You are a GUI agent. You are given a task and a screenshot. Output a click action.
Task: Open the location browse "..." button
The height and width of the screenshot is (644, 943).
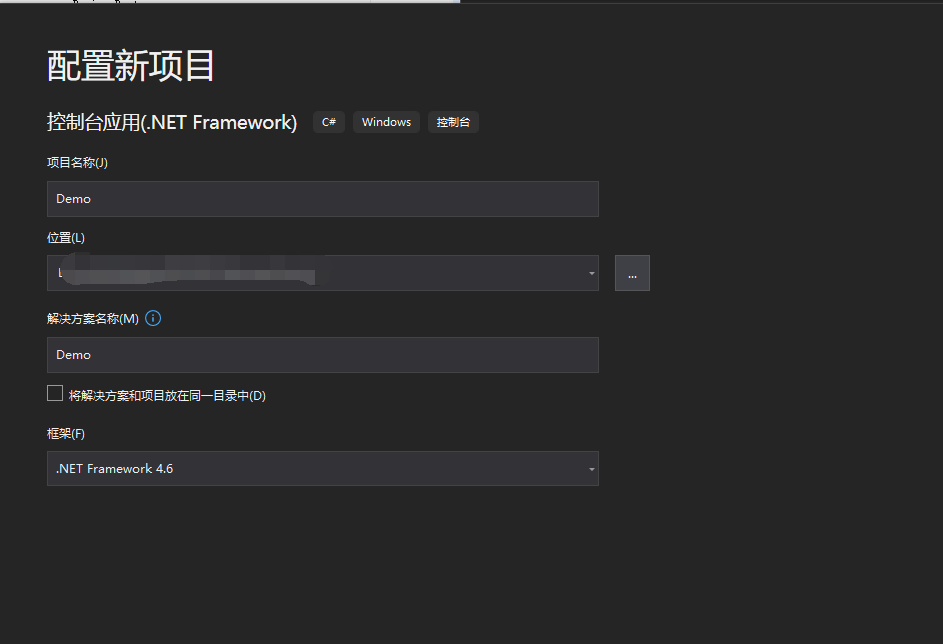[x=632, y=273]
